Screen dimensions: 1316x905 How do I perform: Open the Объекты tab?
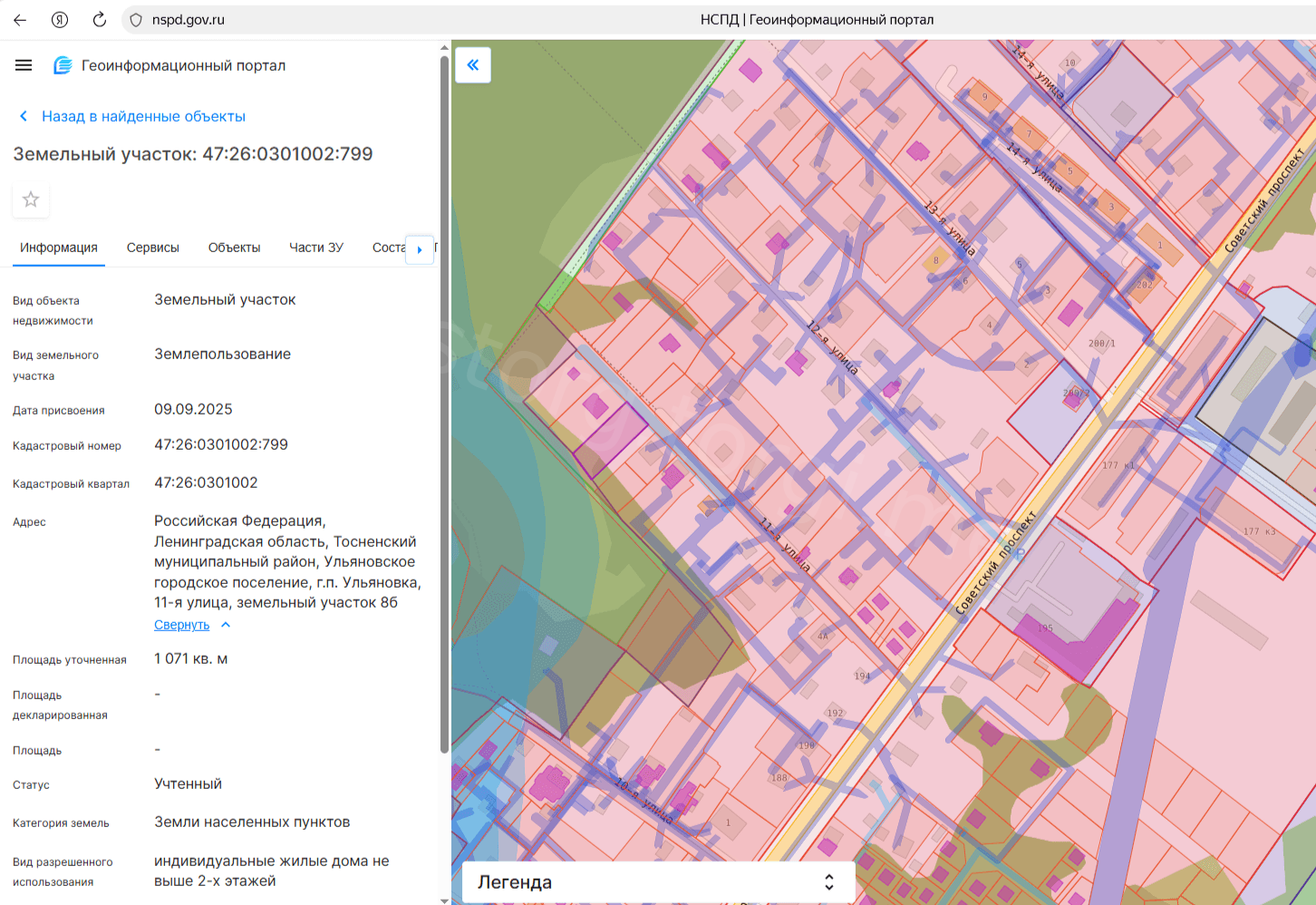tap(234, 248)
